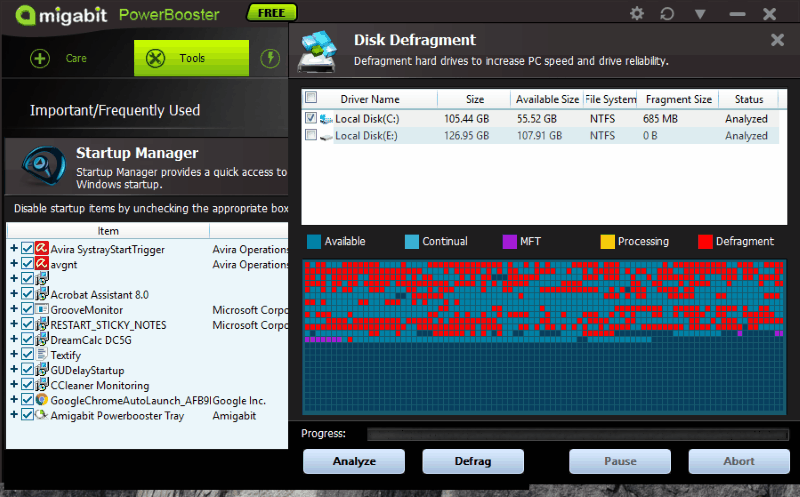Open the title bar dropdown triangle menu
Viewport: 800px width, 497px height.
coord(700,14)
